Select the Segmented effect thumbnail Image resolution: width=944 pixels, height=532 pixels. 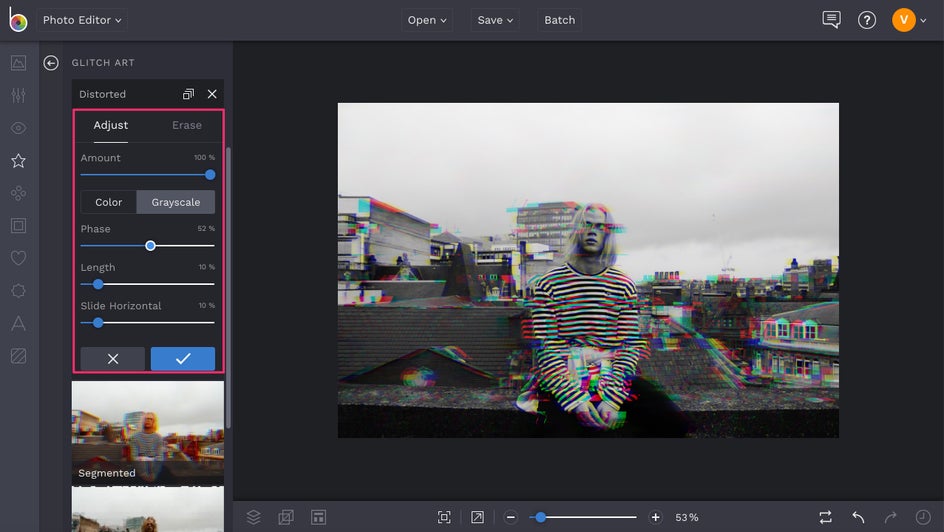pyautogui.click(x=147, y=432)
